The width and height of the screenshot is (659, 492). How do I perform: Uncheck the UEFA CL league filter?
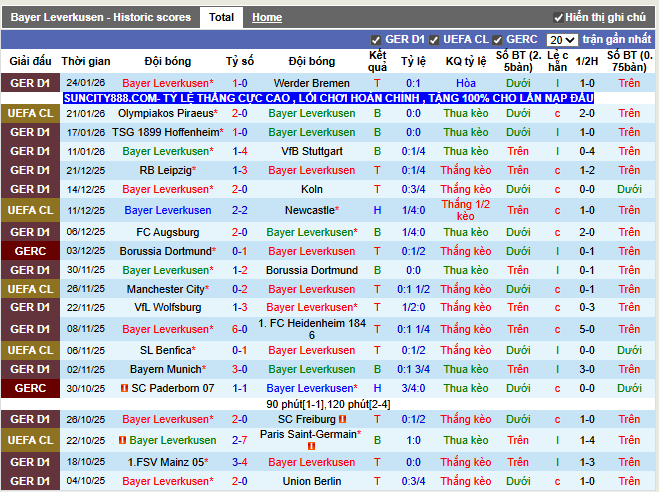pyautogui.click(x=434, y=40)
